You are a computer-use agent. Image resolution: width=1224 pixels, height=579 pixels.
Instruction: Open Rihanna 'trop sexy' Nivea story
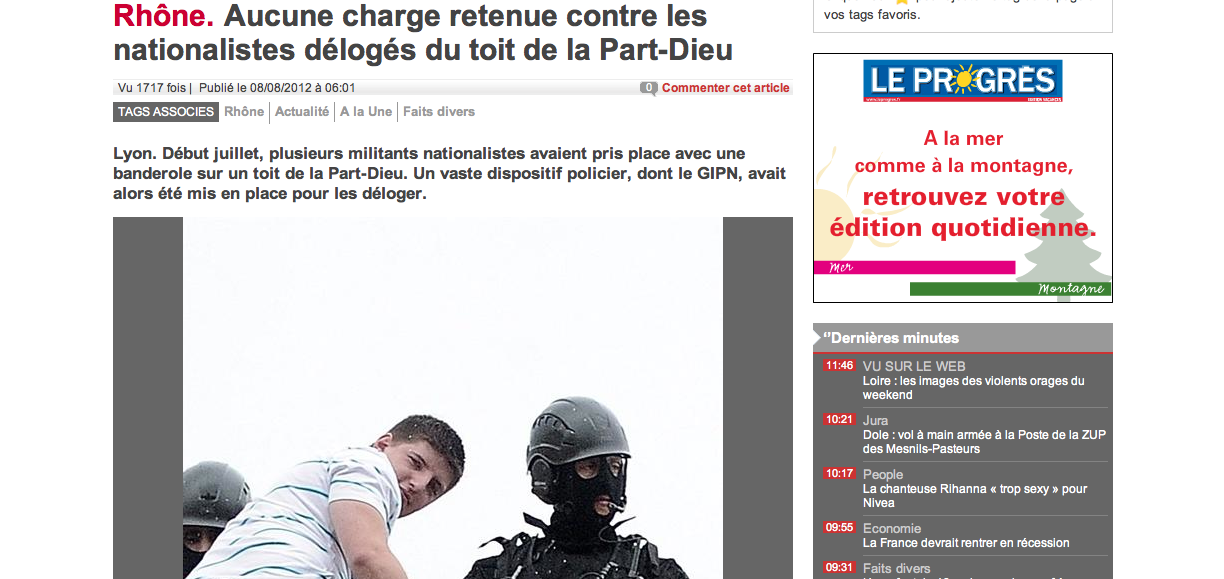[x=975, y=496]
